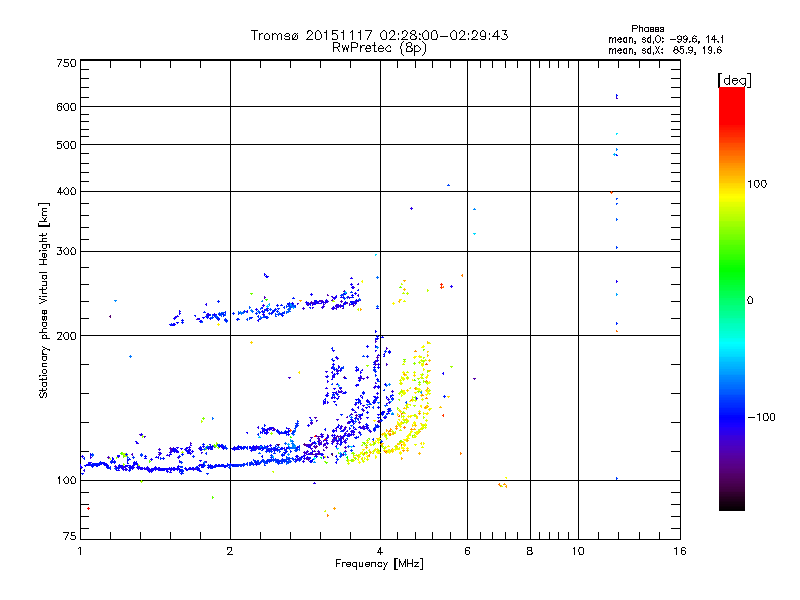Click the y-axis tick label "500"
This screenshot has width=800, height=600.
coord(66,145)
